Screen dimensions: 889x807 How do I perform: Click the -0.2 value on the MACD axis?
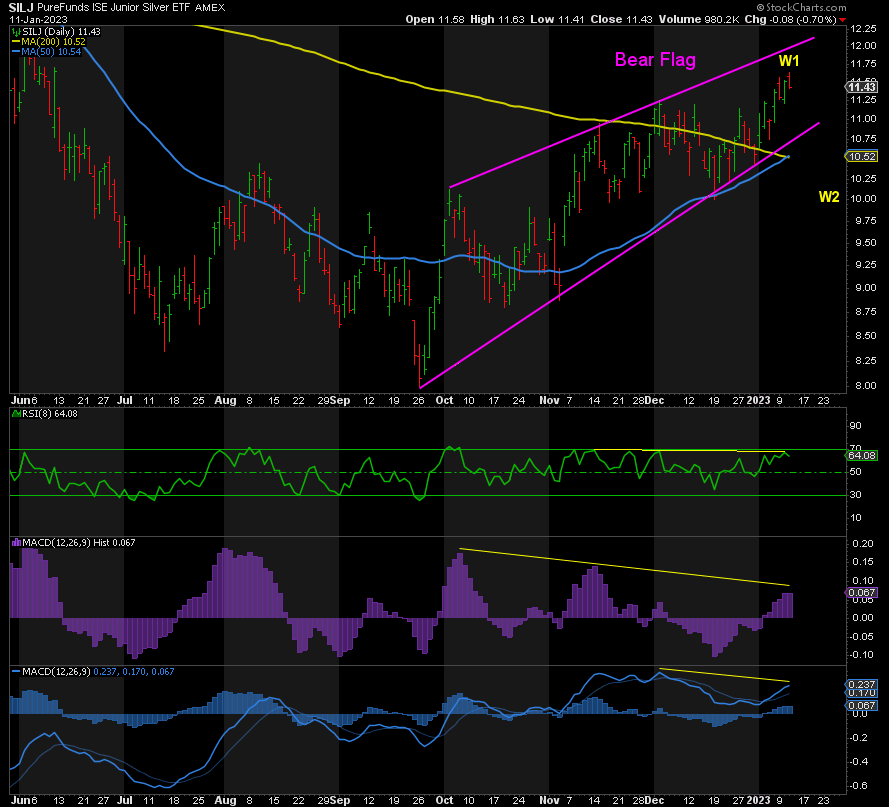click(860, 738)
